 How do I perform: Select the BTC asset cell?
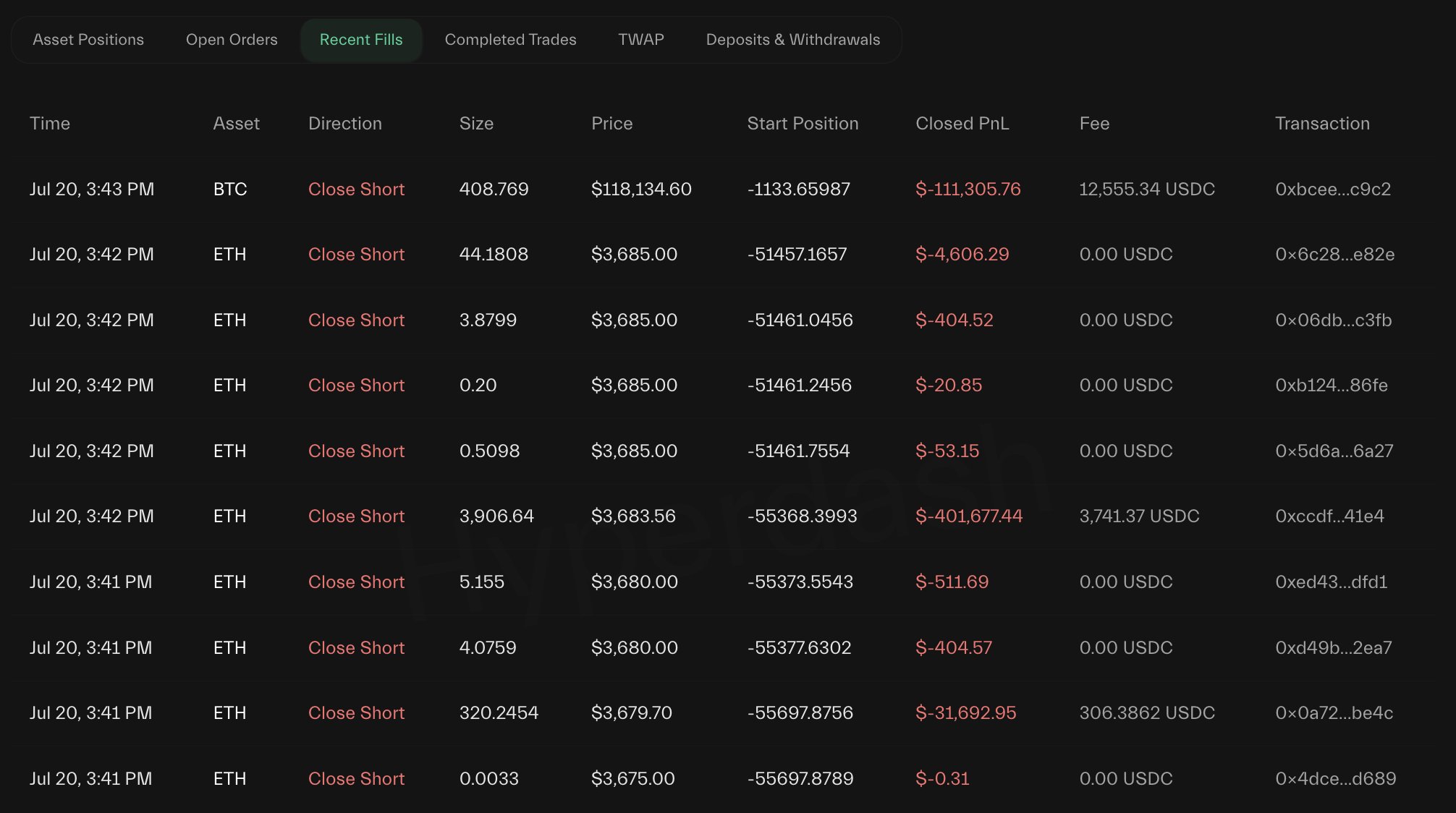coord(230,190)
